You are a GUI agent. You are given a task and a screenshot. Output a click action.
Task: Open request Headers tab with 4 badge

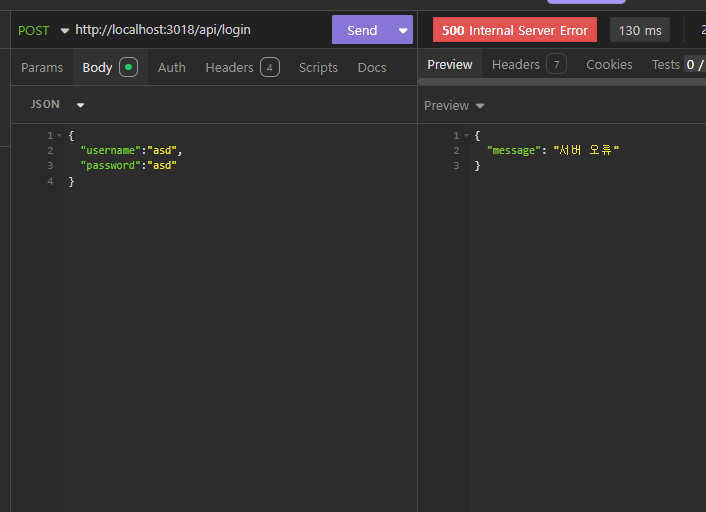[242, 68]
